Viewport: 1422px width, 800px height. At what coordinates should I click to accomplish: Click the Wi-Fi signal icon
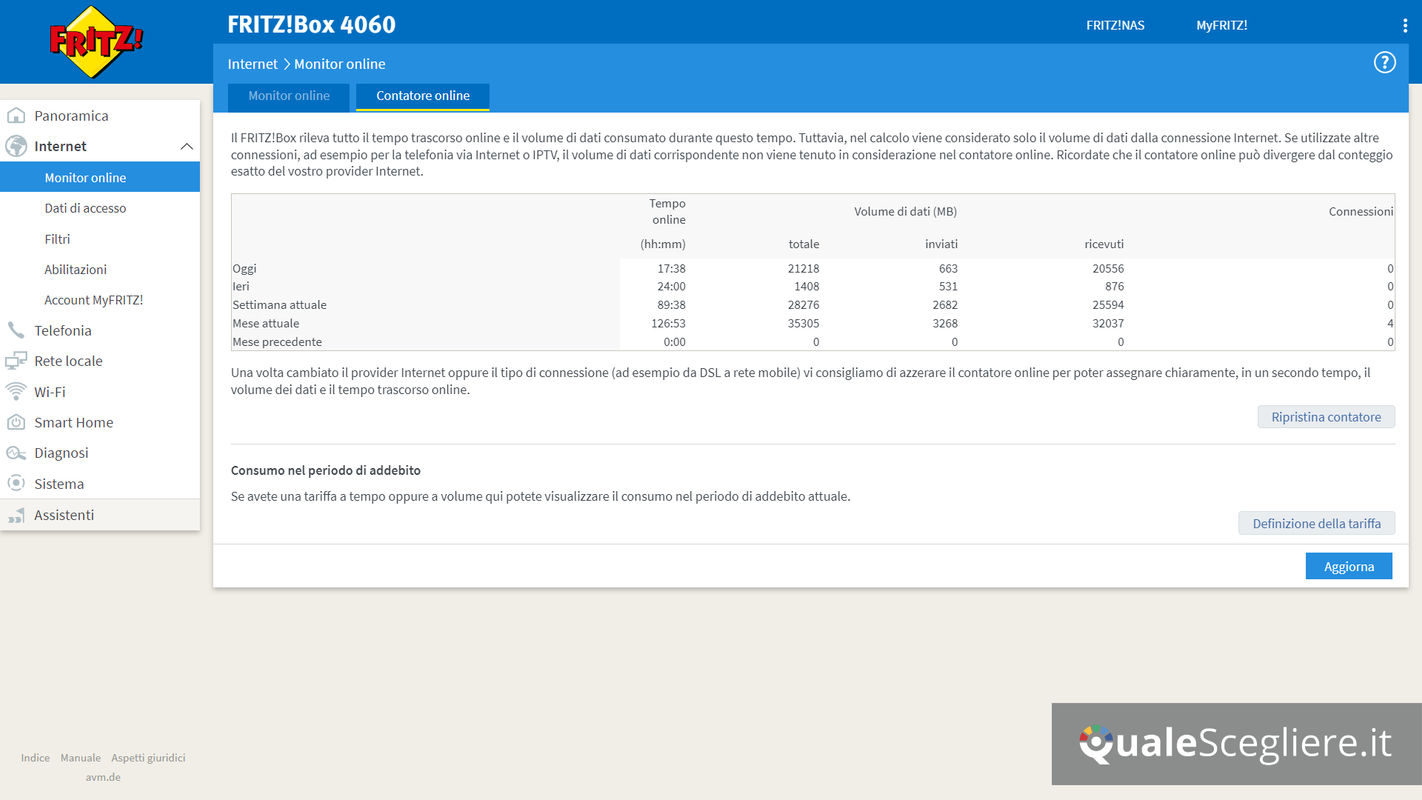[x=16, y=392]
